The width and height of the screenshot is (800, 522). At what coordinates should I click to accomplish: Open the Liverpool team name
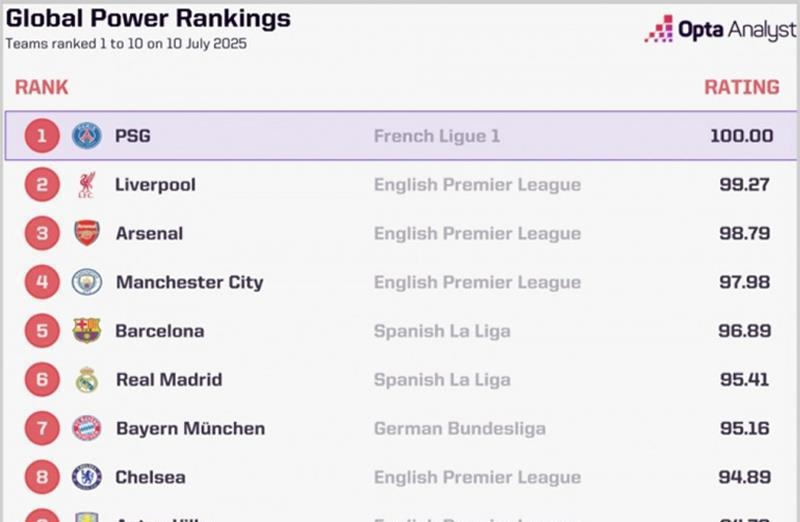155,185
